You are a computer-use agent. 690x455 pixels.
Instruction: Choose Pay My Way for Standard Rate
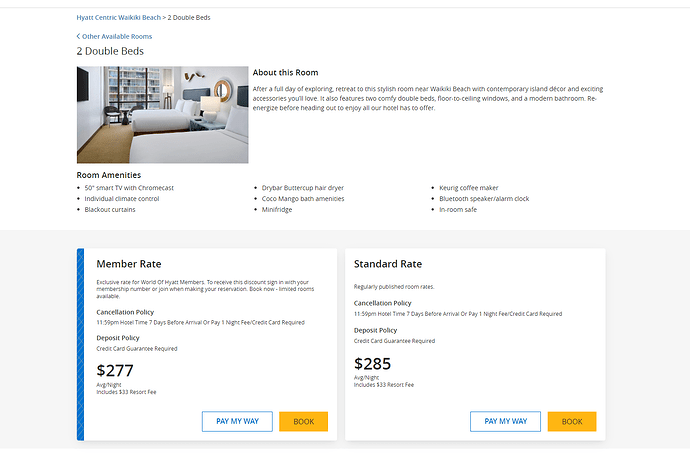505,422
